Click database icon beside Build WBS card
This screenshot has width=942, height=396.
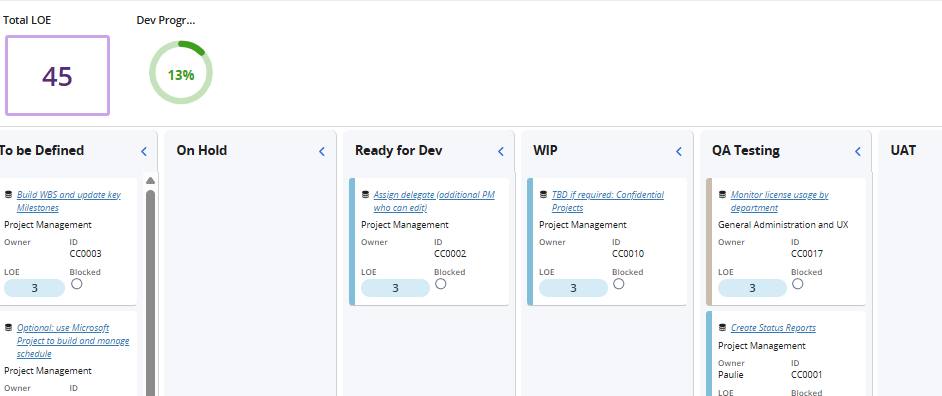(x=8, y=195)
